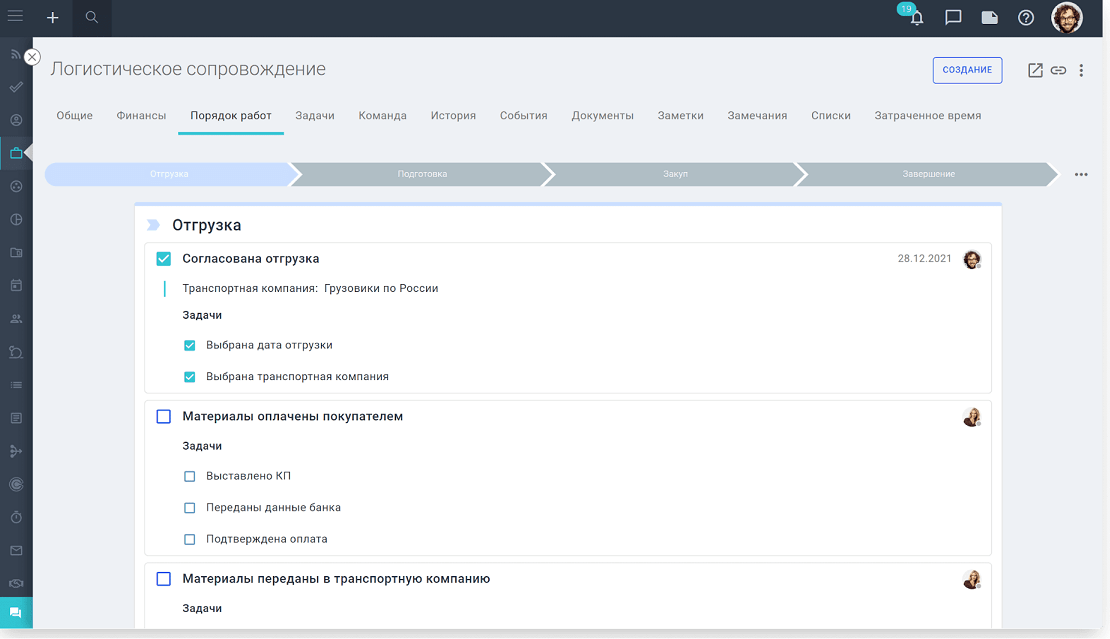Image resolution: width=1110 pixels, height=639 pixels.
Task: Copy link using the chain icon
Action: [x=1058, y=70]
